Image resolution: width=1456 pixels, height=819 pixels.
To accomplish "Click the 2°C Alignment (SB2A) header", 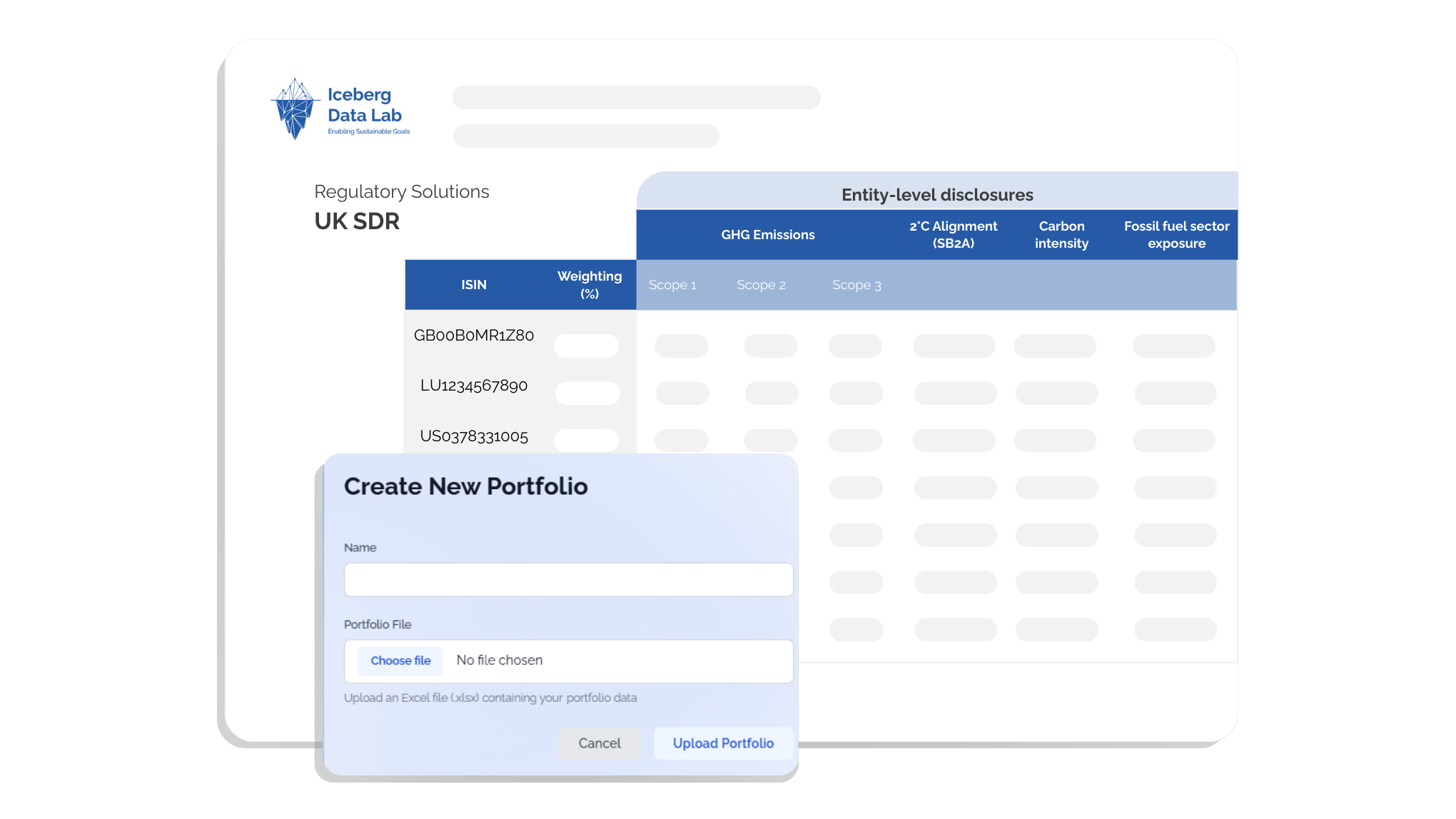I will click(953, 235).
